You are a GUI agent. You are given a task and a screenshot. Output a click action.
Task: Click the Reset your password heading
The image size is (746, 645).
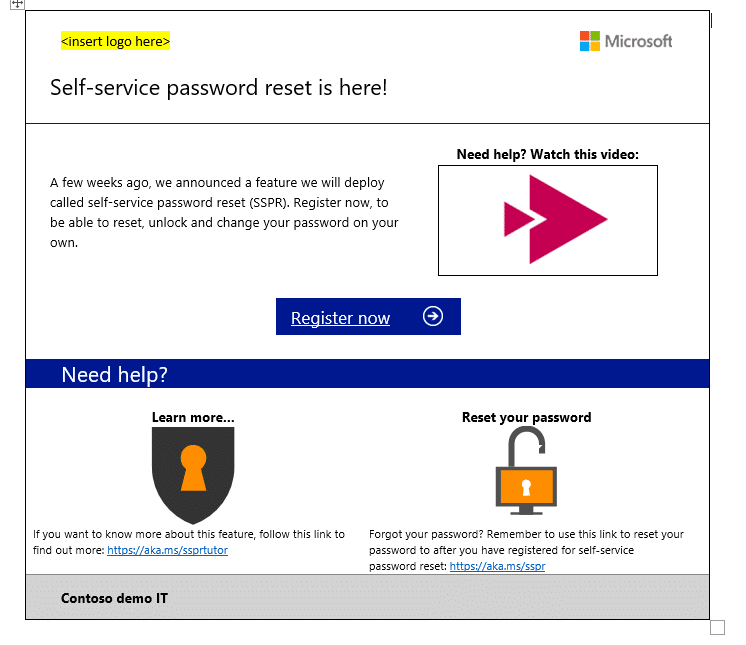526,417
